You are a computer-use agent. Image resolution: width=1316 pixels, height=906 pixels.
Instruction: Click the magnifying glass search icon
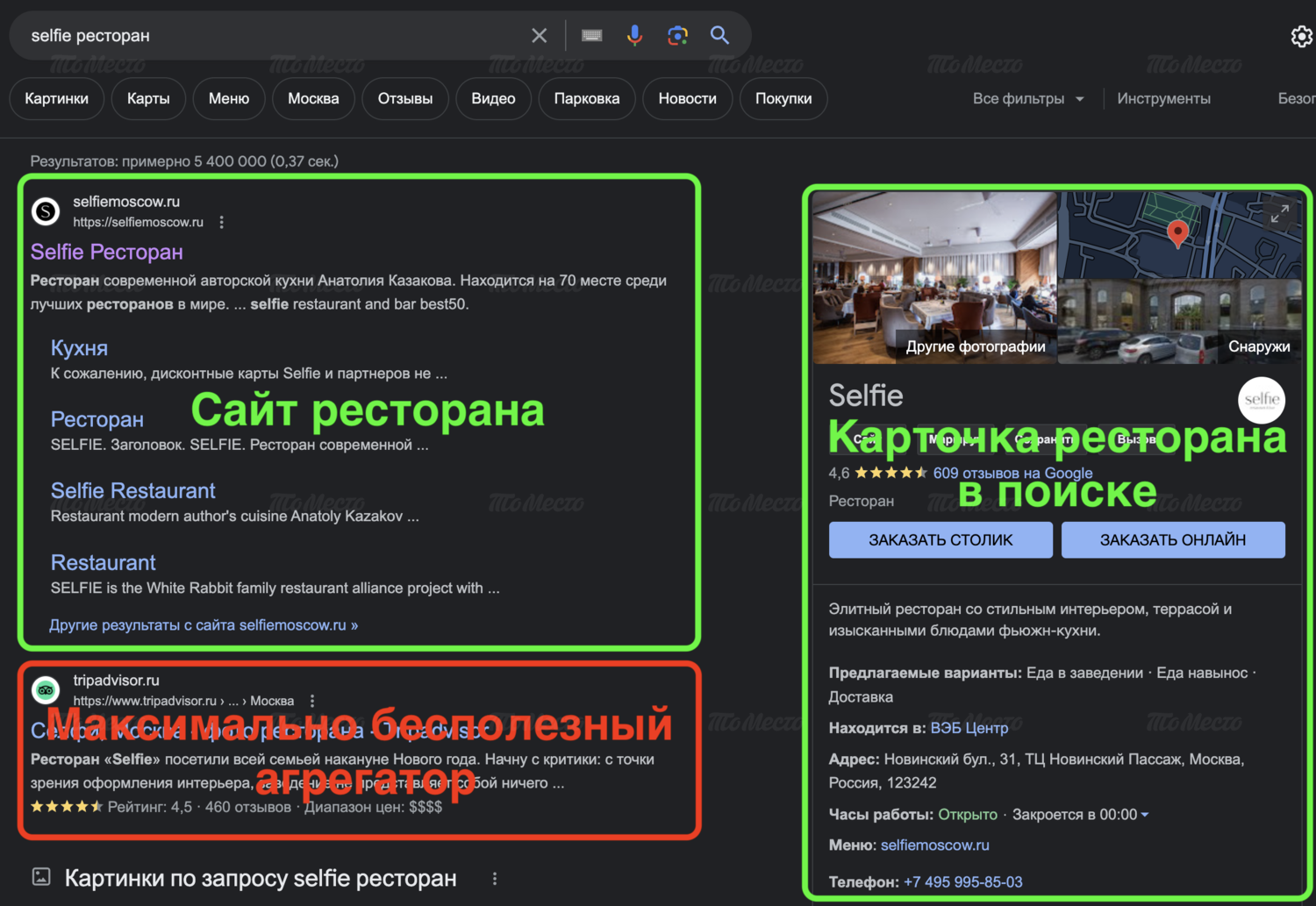point(719,35)
